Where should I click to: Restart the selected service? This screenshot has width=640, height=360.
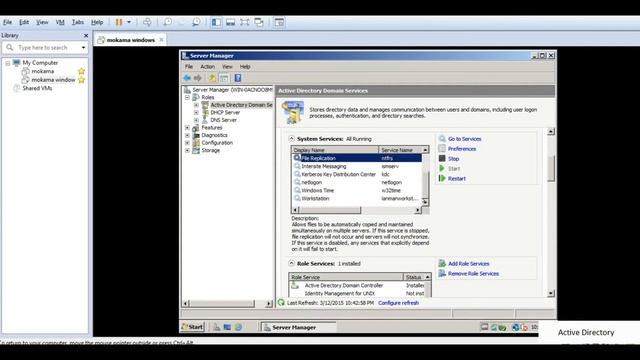pyautogui.click(x=457, y=179)
